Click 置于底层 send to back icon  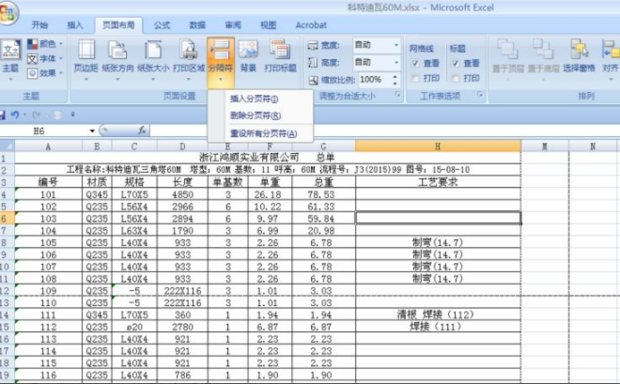click(x=543, y=49)
